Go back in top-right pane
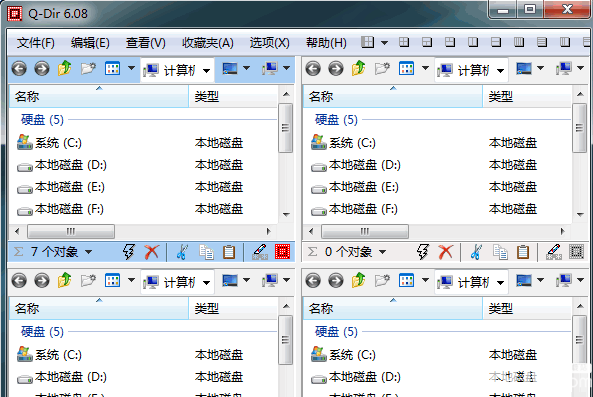Screen dimensions: 593x397 click(x=313, y=69)
